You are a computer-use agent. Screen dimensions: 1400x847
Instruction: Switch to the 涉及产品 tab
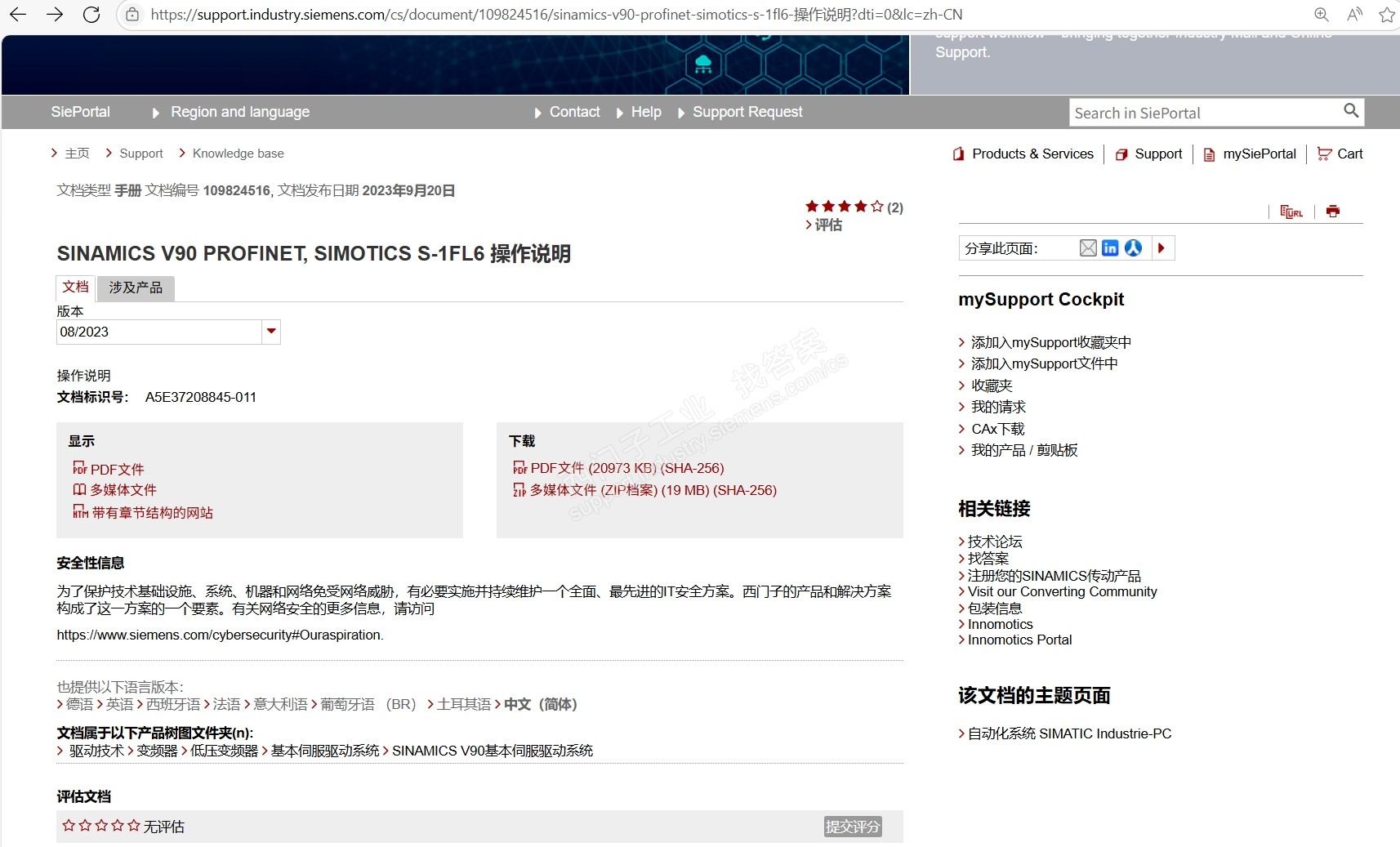[136, 288]
